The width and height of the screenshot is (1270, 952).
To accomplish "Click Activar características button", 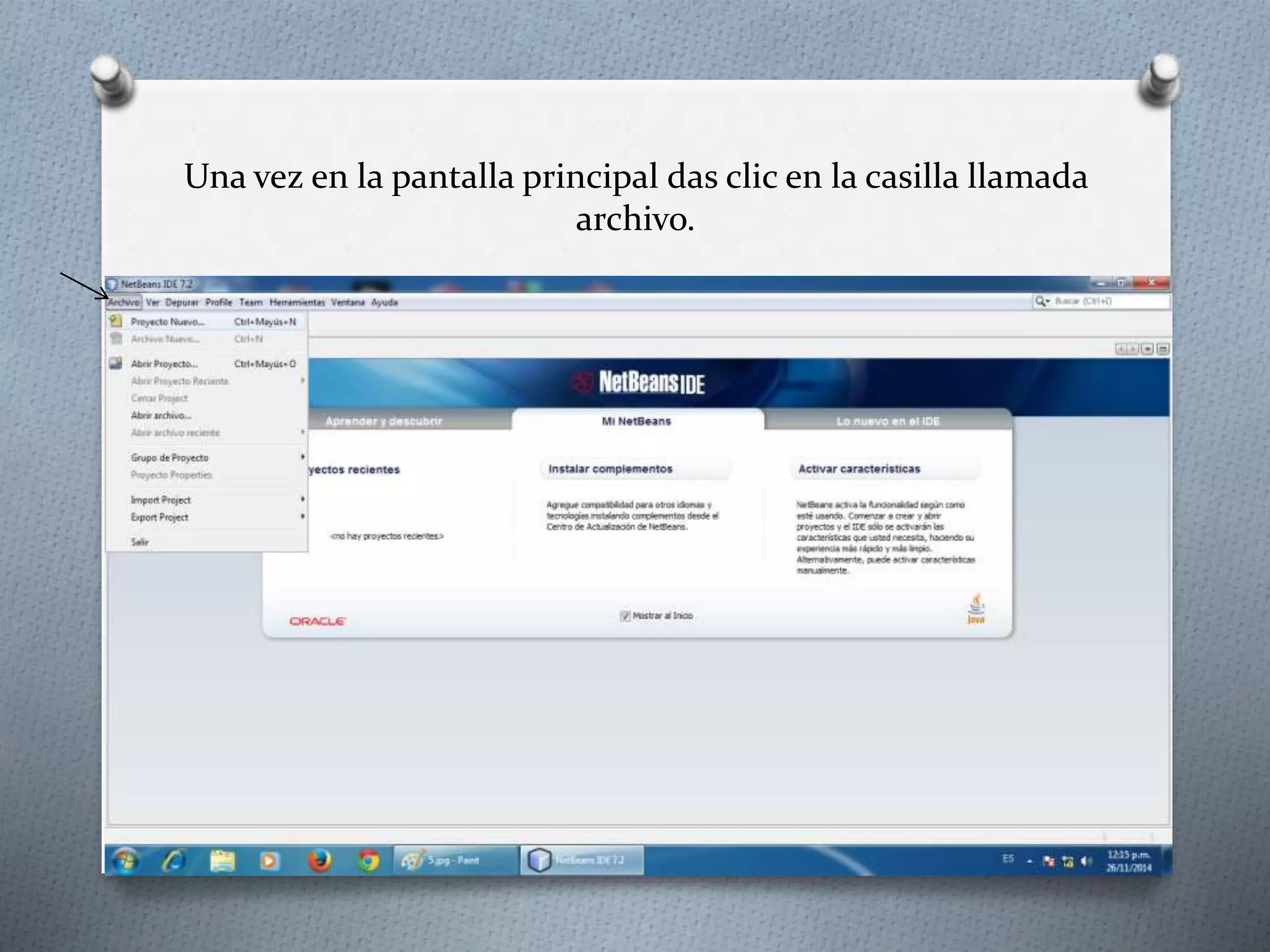I will (886, 469).
